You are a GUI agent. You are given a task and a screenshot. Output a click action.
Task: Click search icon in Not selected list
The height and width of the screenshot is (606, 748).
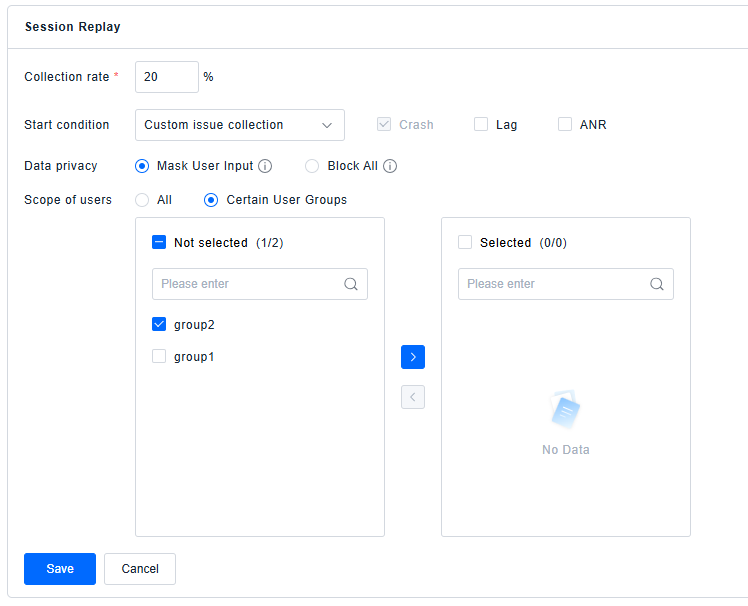click(x=351, y=284)
